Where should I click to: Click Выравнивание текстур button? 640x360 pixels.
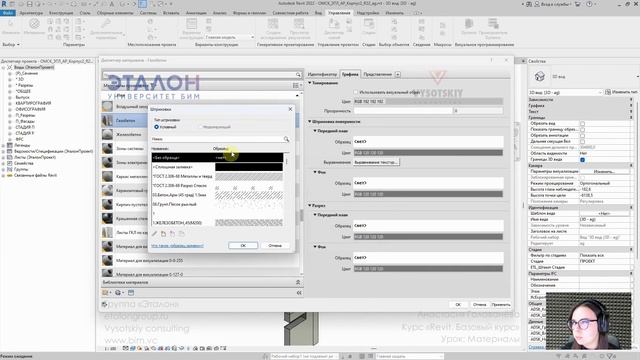click(x=376, y=162)
